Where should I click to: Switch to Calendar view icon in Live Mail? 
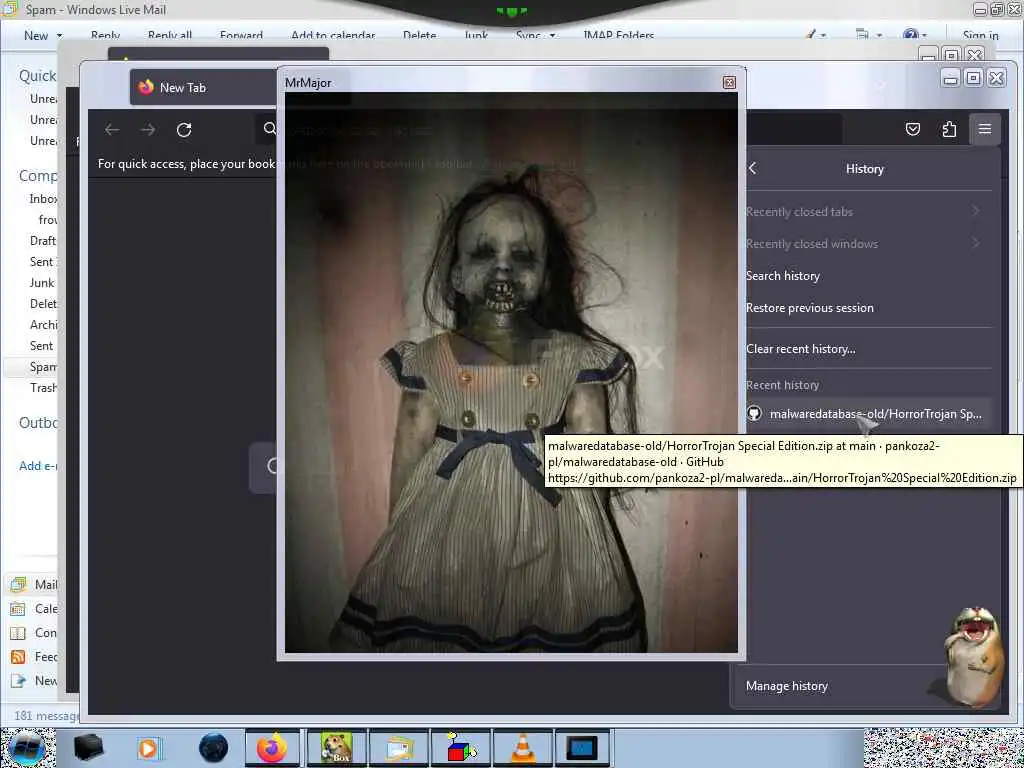click(x=18, y=609)
